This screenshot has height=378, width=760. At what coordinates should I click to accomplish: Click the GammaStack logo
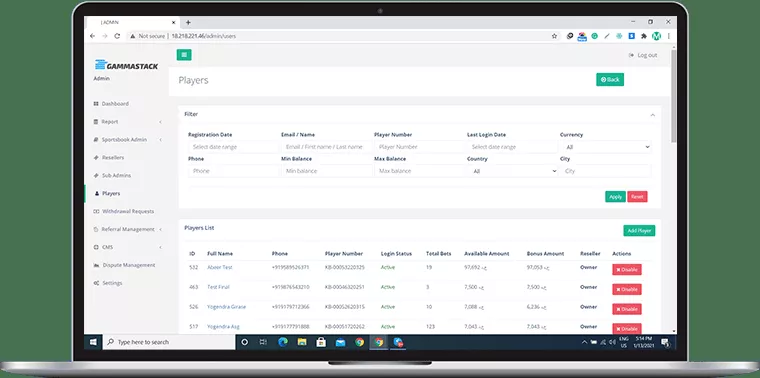pyautogui.click(x=127, y=65)
